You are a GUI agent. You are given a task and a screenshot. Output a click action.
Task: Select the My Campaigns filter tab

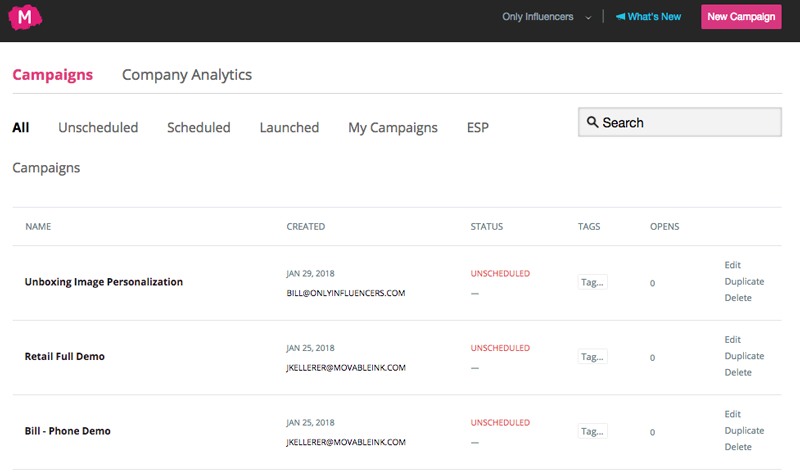(x=393, y=128)
